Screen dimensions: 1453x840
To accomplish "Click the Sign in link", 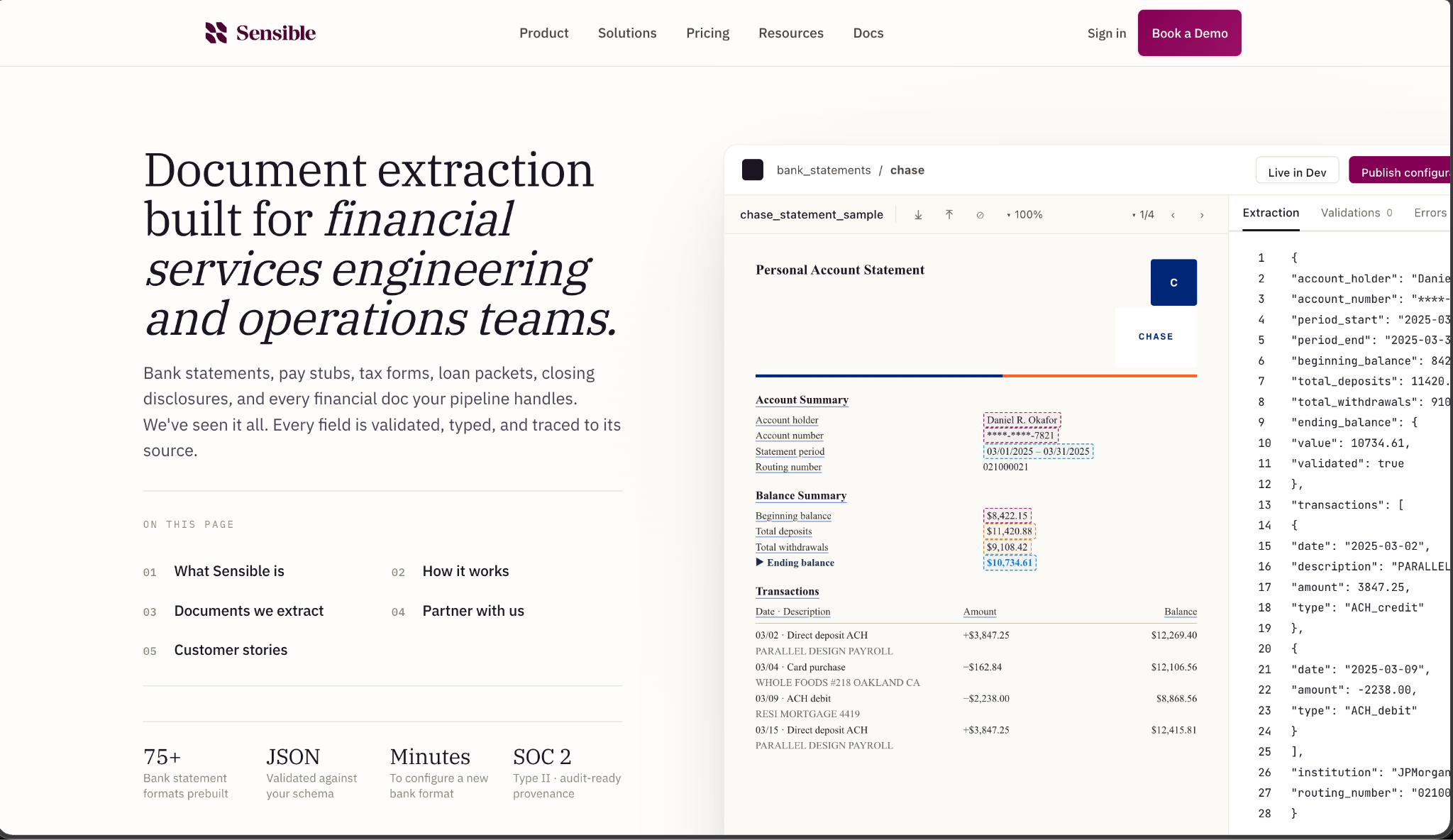I will (1107, 33).
